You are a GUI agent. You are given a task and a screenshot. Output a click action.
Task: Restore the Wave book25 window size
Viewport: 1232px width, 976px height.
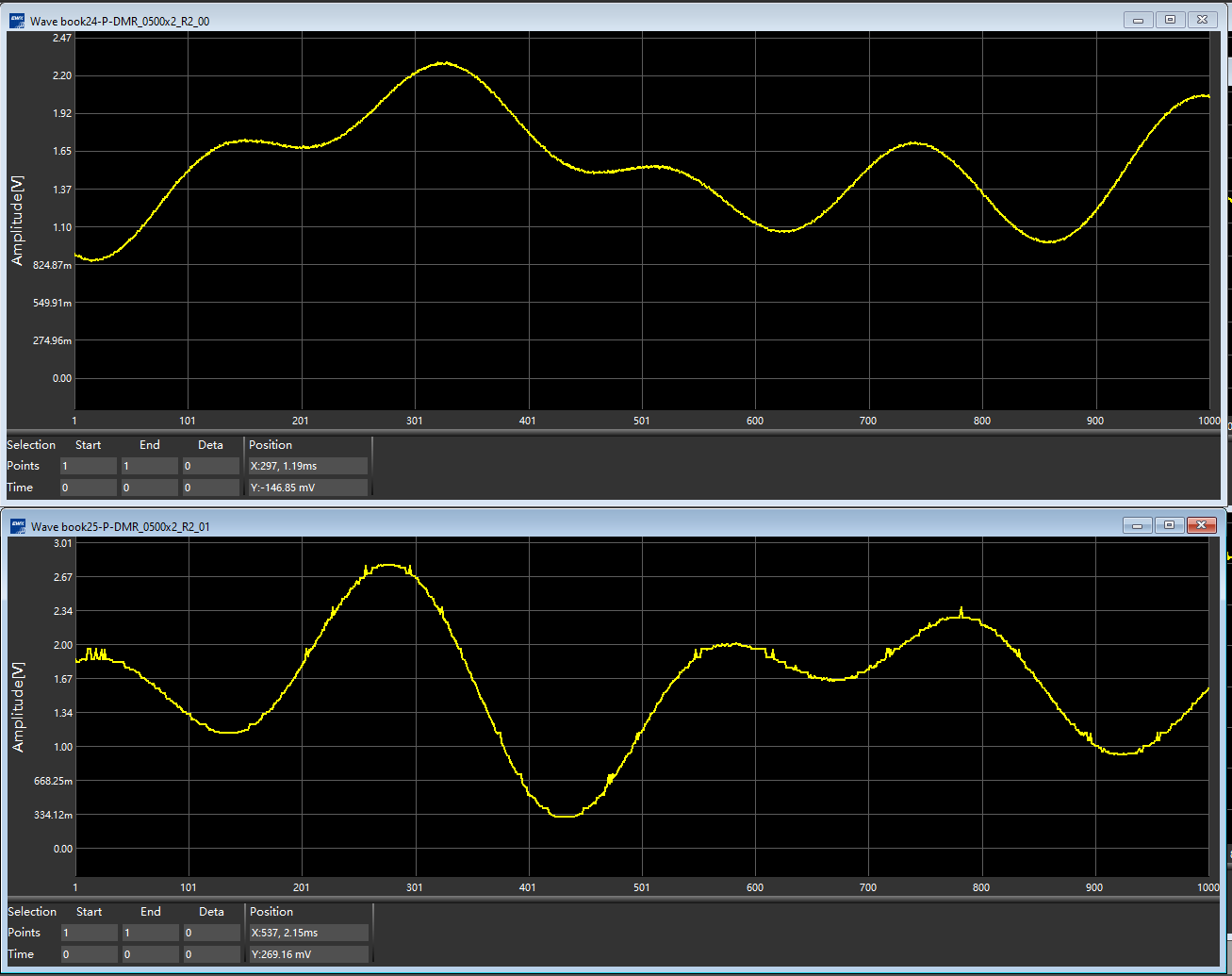(x=1169, y=525)
